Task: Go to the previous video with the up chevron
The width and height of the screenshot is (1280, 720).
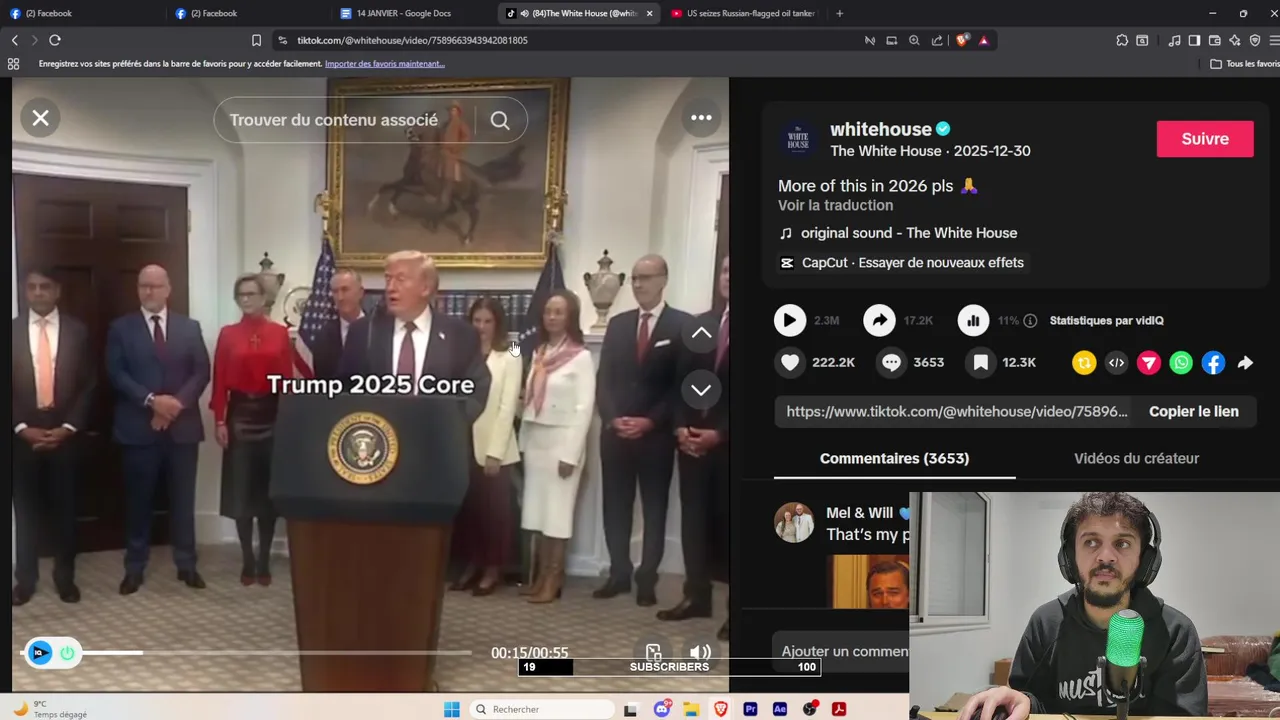Action: [x=701, y=333]
